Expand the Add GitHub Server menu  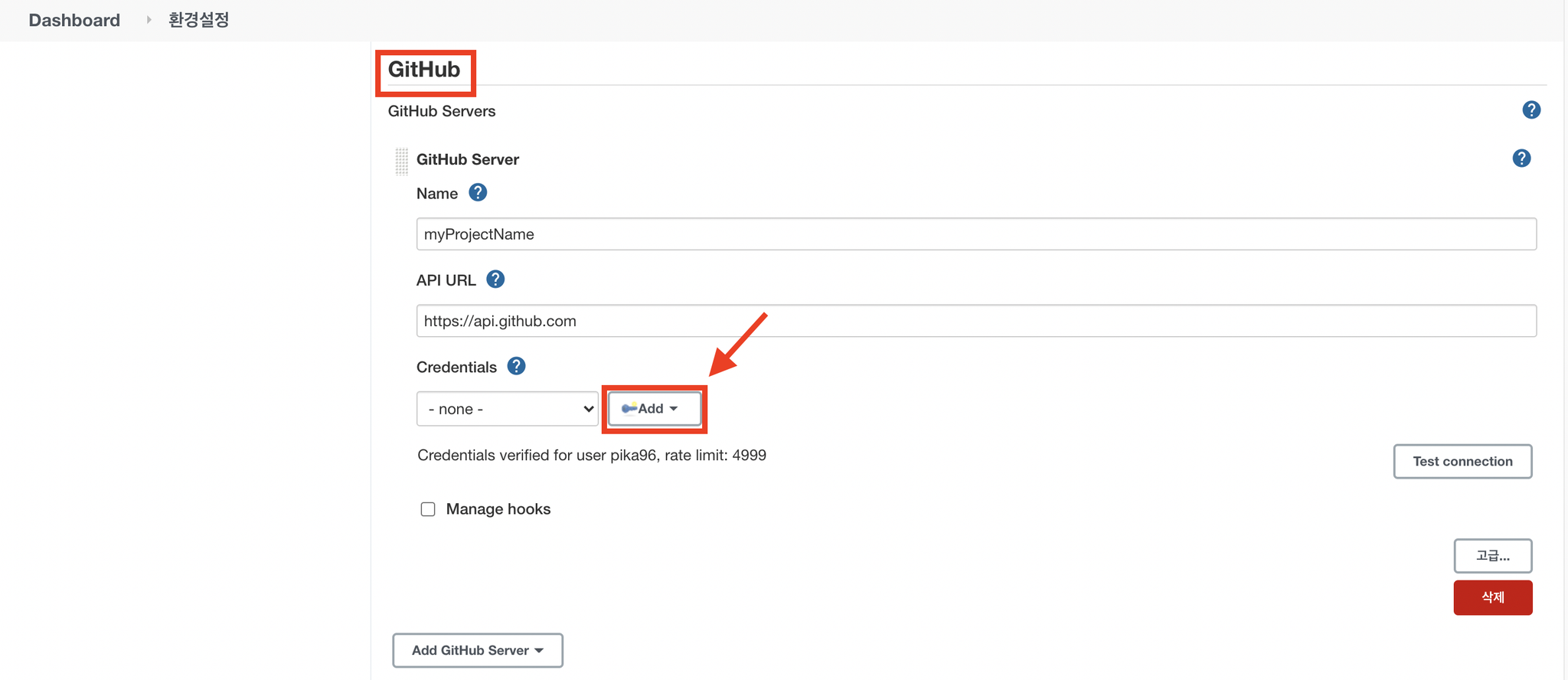pyautogui.click(x=478, y=650)
